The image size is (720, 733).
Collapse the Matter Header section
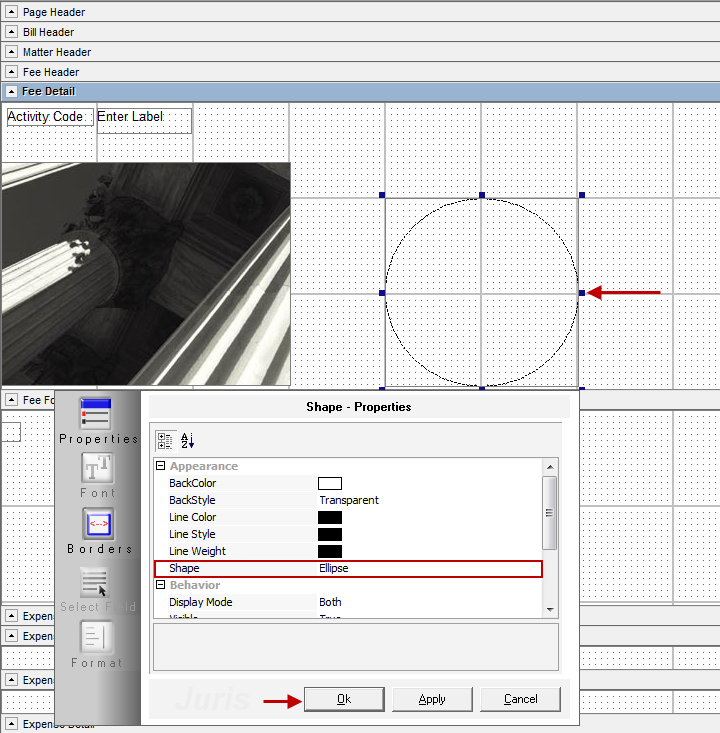click(12, 52)
